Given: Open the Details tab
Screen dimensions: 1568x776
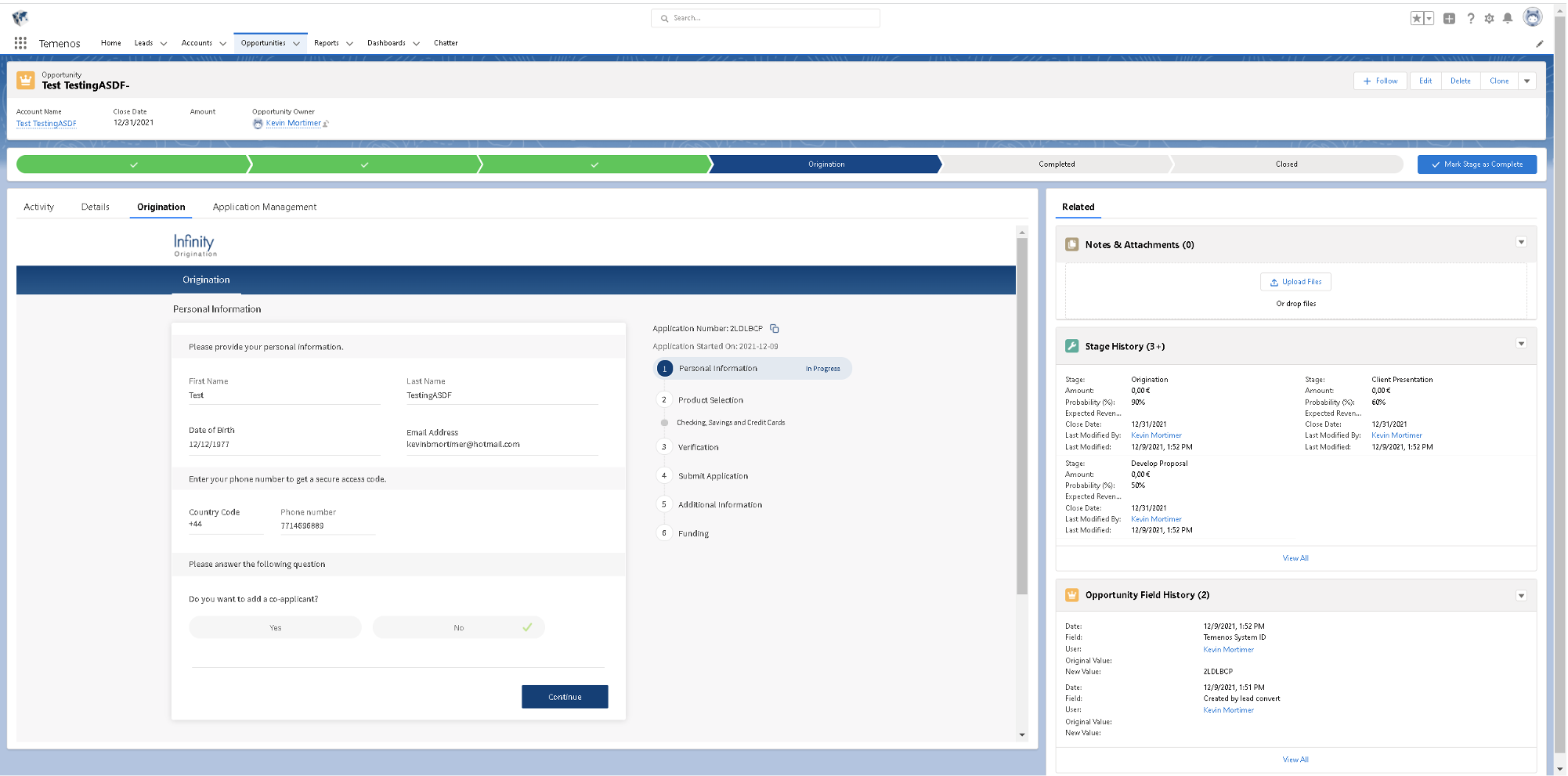Looking at the screenshot, I should pyautogui.click(x=96, y=207).
